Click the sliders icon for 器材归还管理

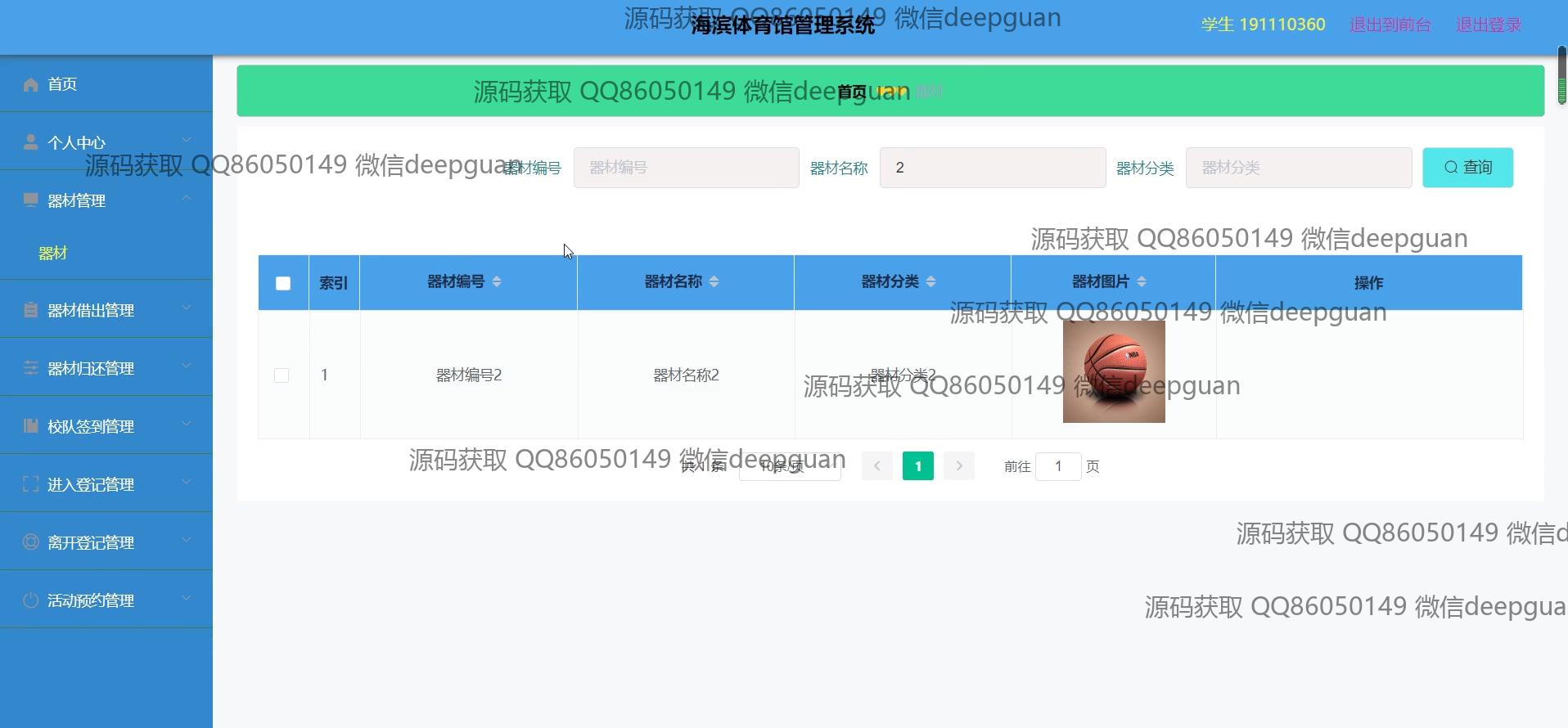(31, 368)
